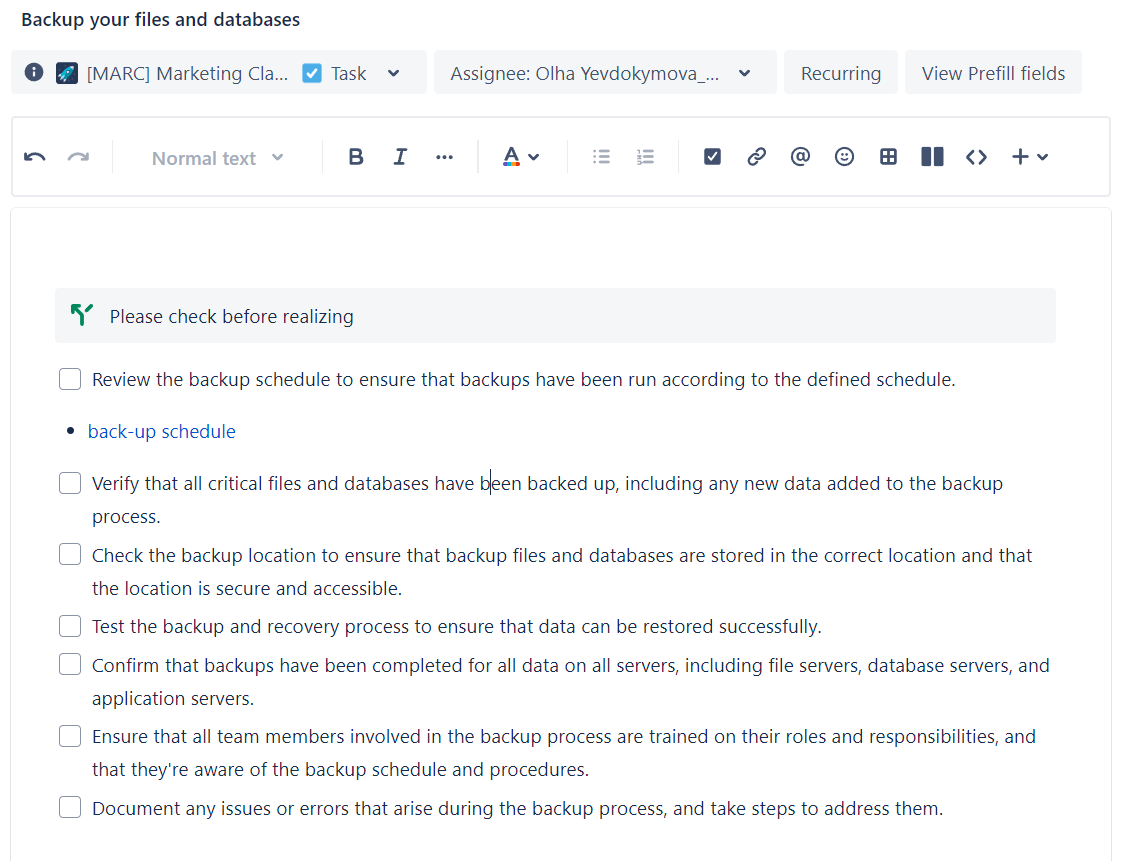Insert a link with the chain icon
This screenshot has height=861, width=1125.
756,156
